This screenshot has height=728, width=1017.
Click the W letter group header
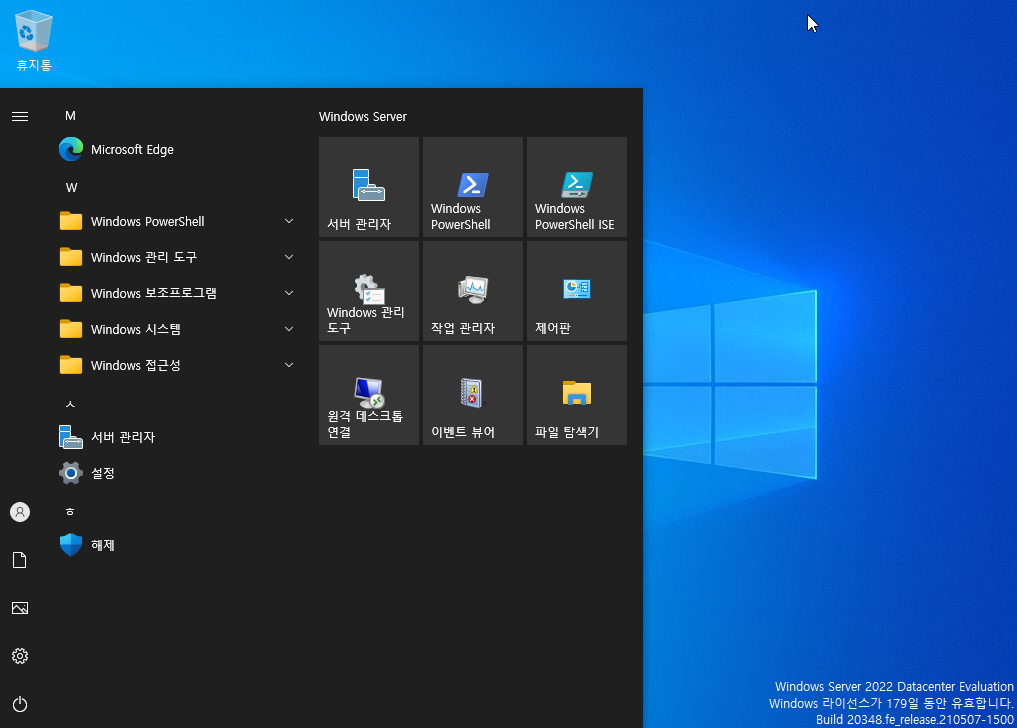(x=71, y=188)
